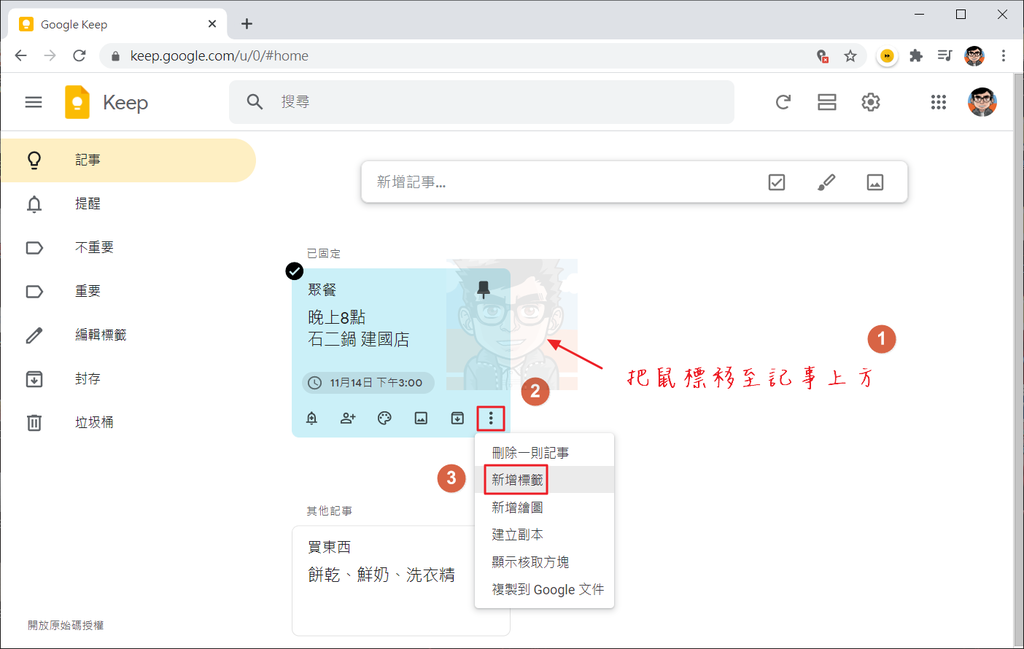Screen dimensions: 1024x649
Task: Choose 顯示核取方塊 from the menu
Action: (x=545, y=562)
